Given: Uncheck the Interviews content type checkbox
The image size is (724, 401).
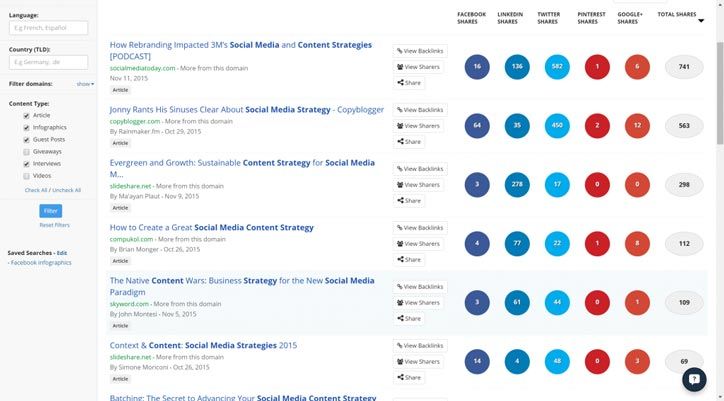Looking at the screenshot, I should (26, 164).
